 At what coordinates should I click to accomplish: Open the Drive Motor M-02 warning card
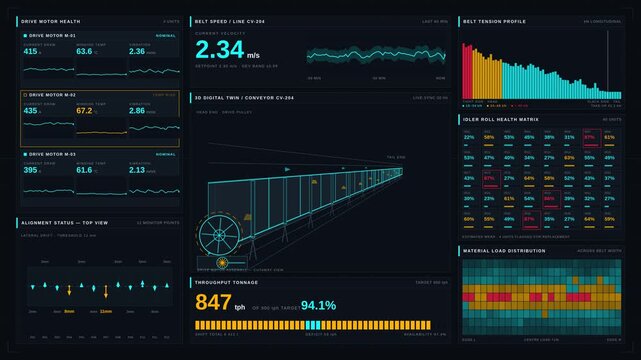point(100,119)
